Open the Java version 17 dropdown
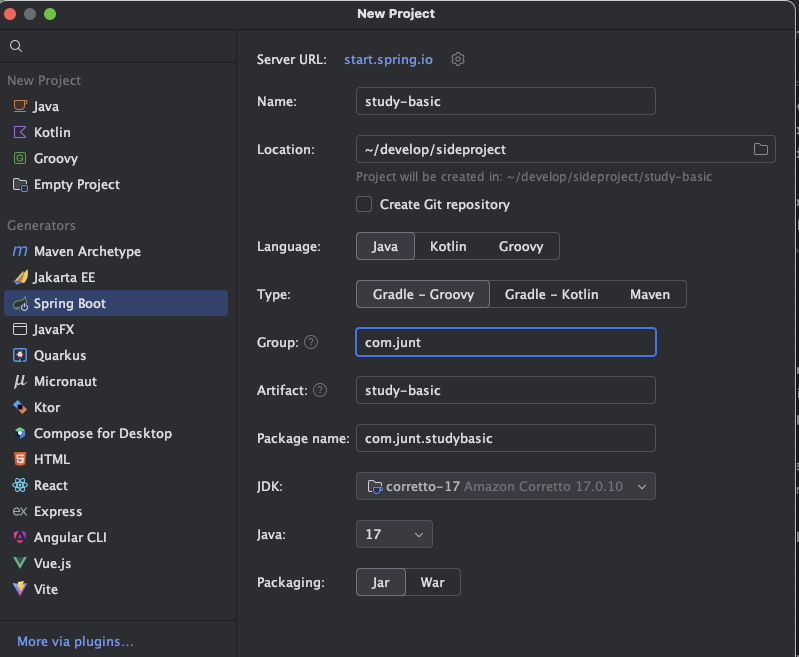This screenshot has width=799, height=657. click(x=394, y=534)
